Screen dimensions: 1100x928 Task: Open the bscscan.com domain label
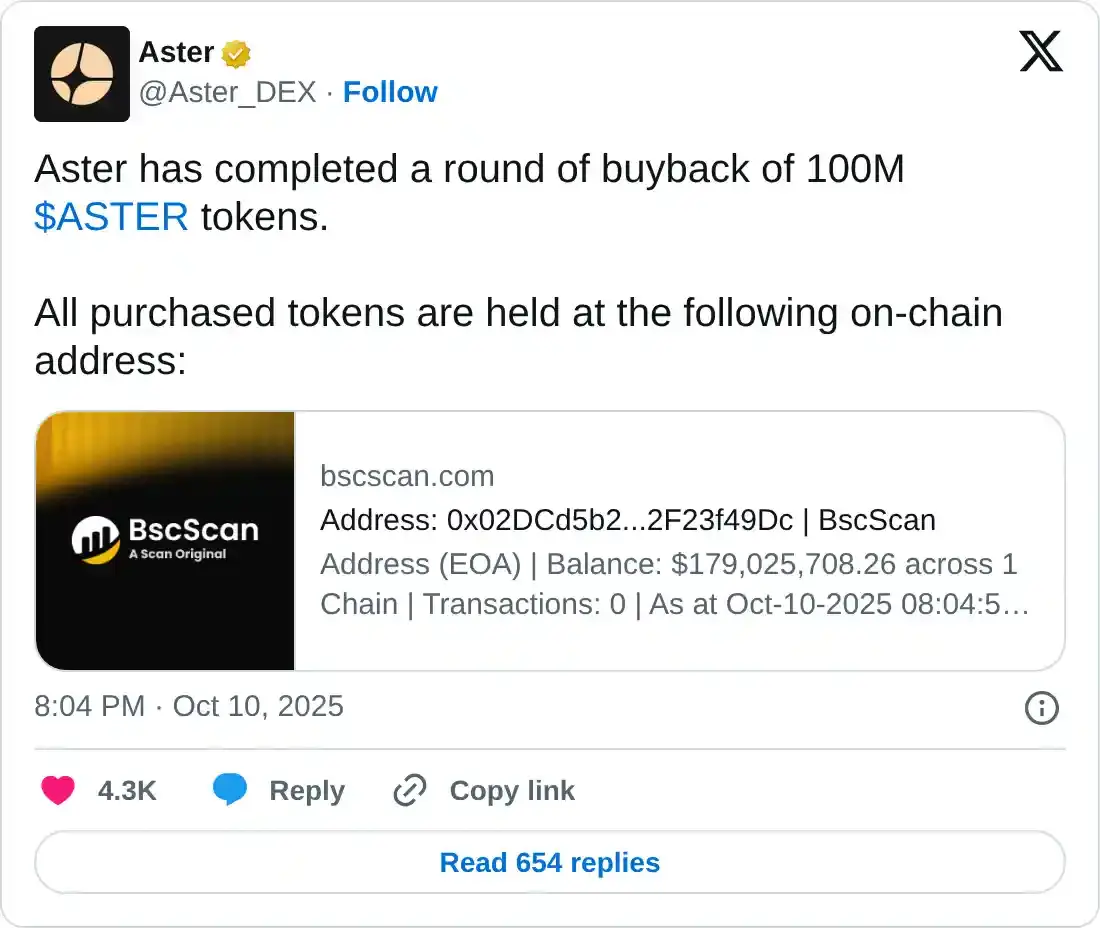pos(407,476)
